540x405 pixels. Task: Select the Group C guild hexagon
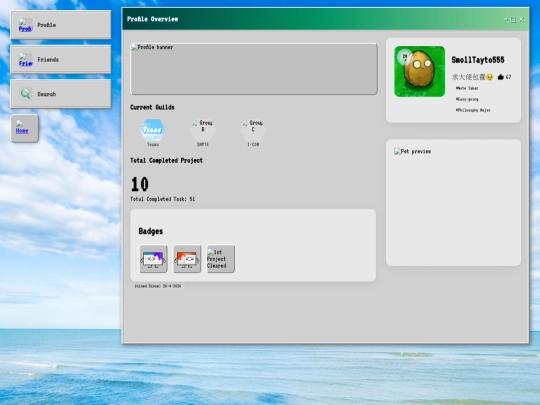pos(253,130)
